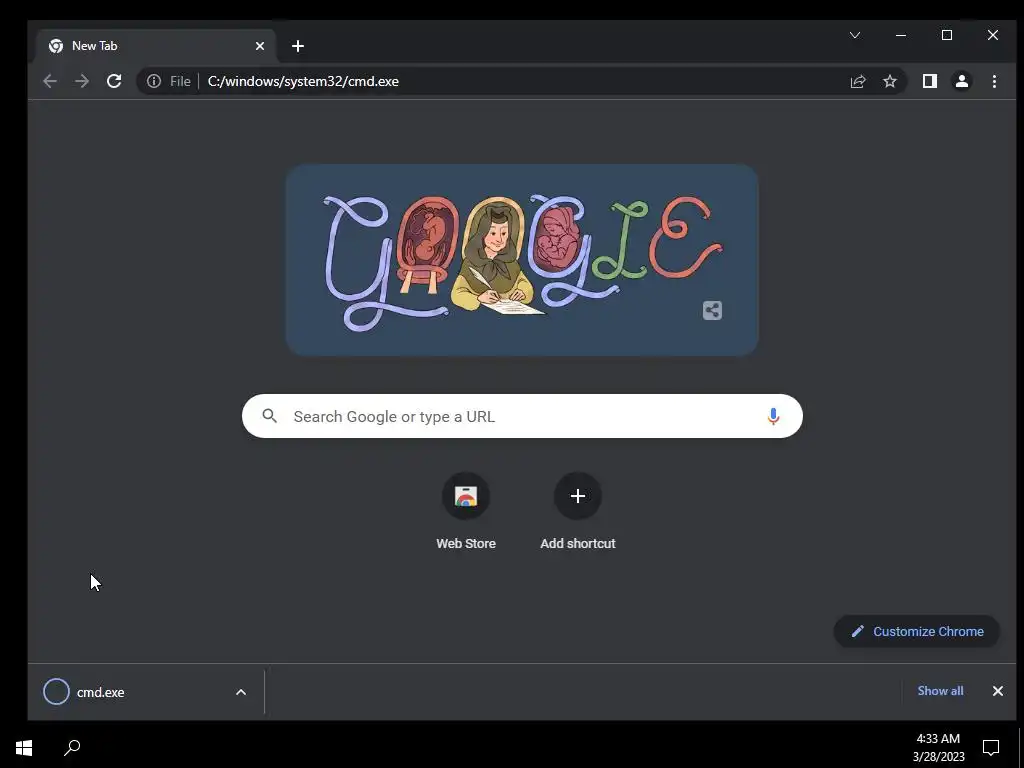Close the downloads bar
The width and height of the screenshot is (1024, 768).
(x=997, y=691)
